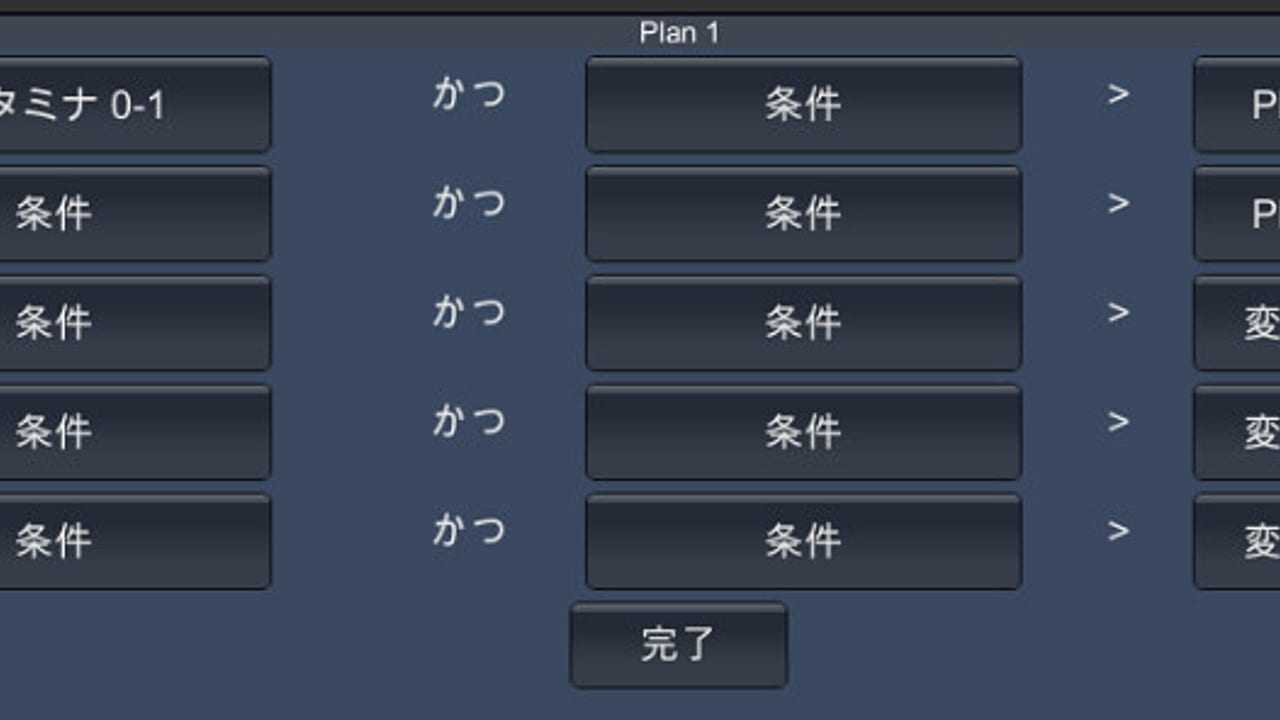Screen dimensions: 1280x720
Task: Click the スタミナ 0-1 condition button
Action: tap(134, 104)
